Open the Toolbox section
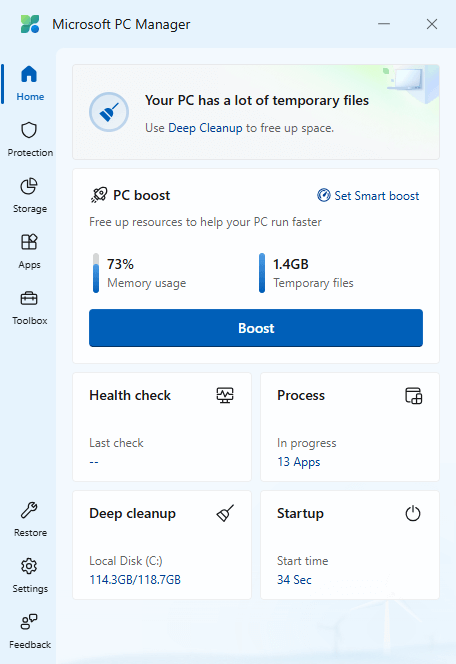The width and height of the screenshot is (456, 664). pos(30,307)
